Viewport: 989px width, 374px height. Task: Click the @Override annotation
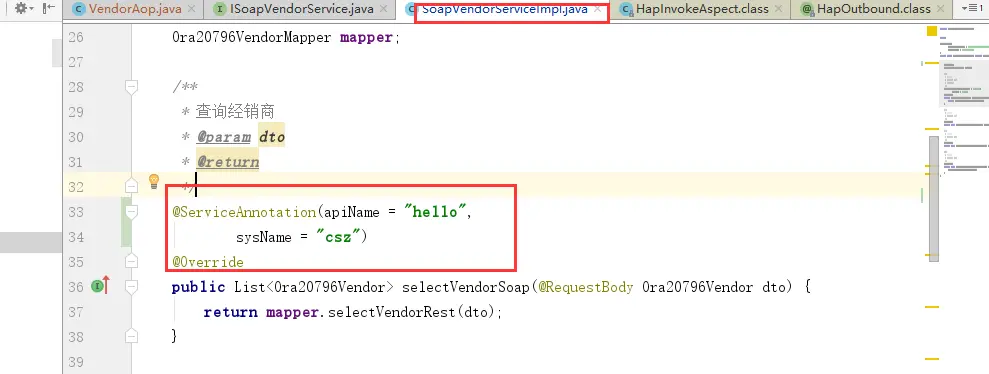pos(208,262)
